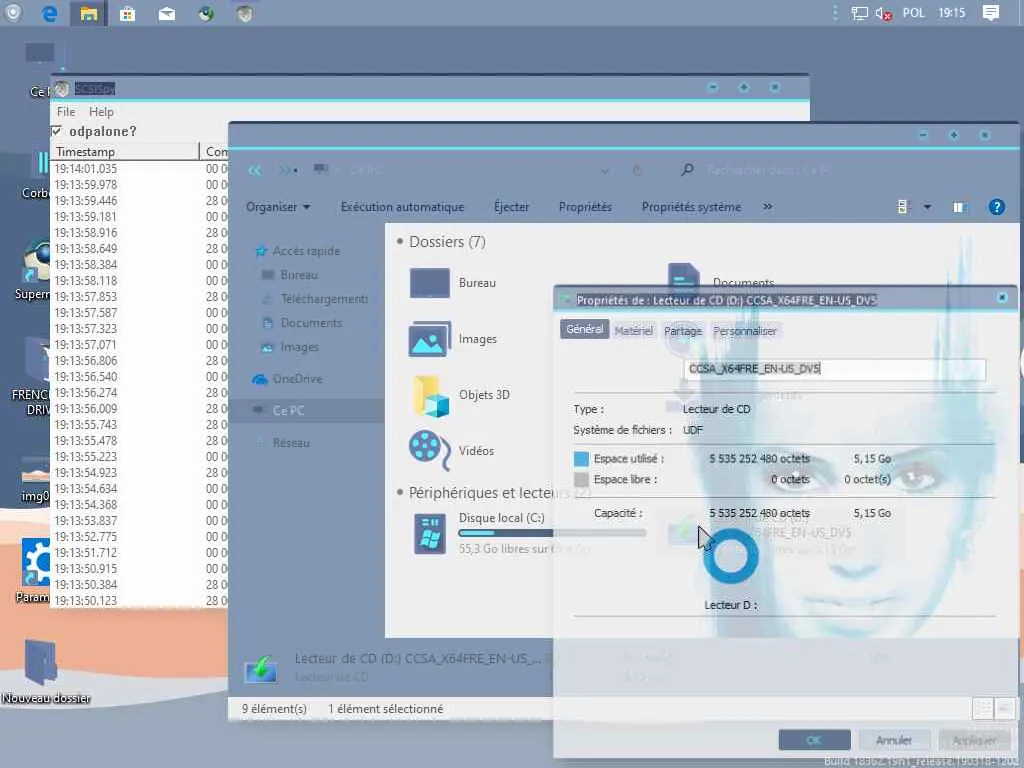The image size is (1024, 768).
Task: Click the network tray icon
Action: tap(859, 13)
